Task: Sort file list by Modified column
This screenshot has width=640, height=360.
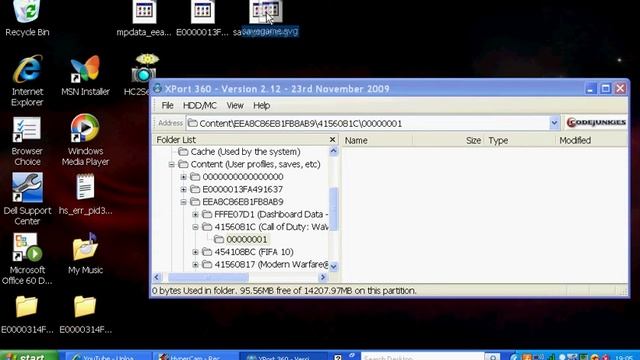Action: point(591,140)
